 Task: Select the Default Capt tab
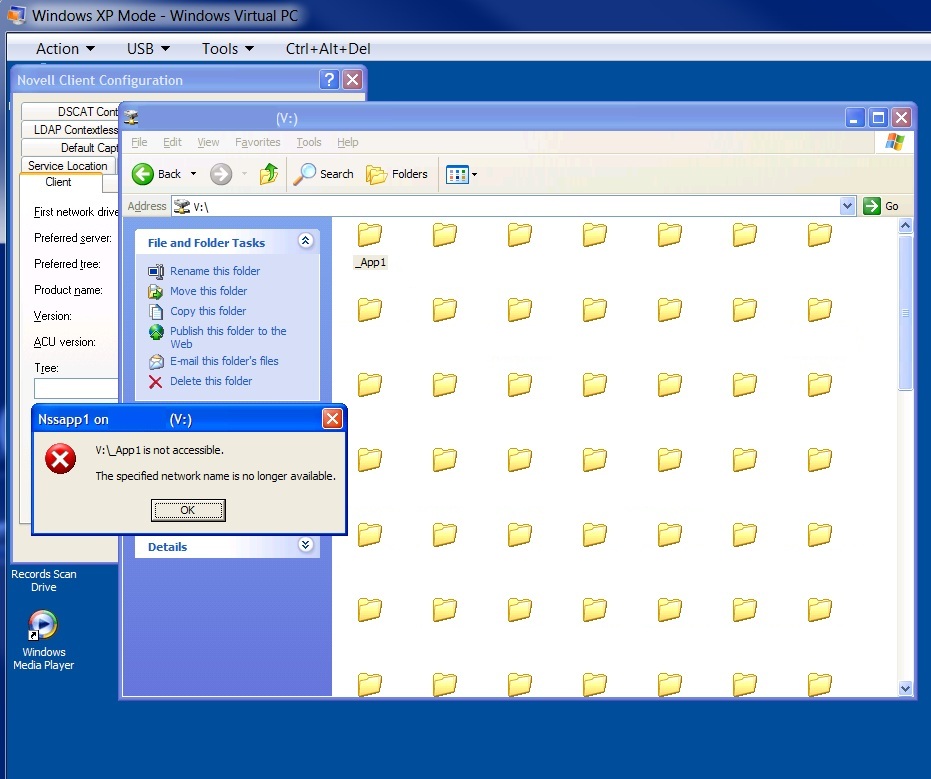tap(70, 148)
